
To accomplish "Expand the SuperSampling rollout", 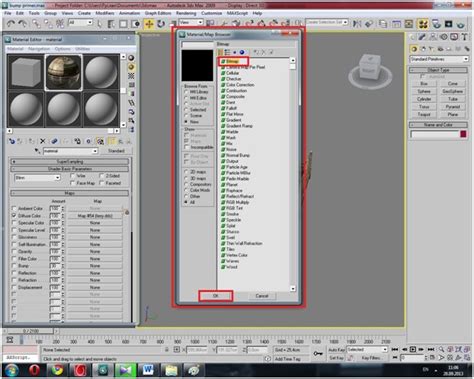I will 70,162.
